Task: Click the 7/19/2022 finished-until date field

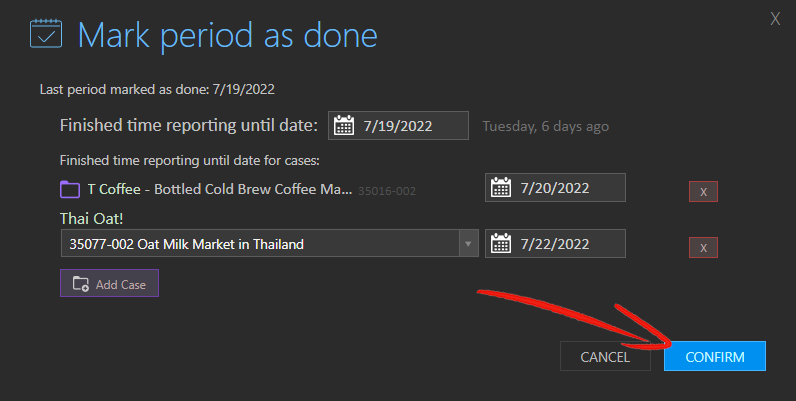Action: 398,125
